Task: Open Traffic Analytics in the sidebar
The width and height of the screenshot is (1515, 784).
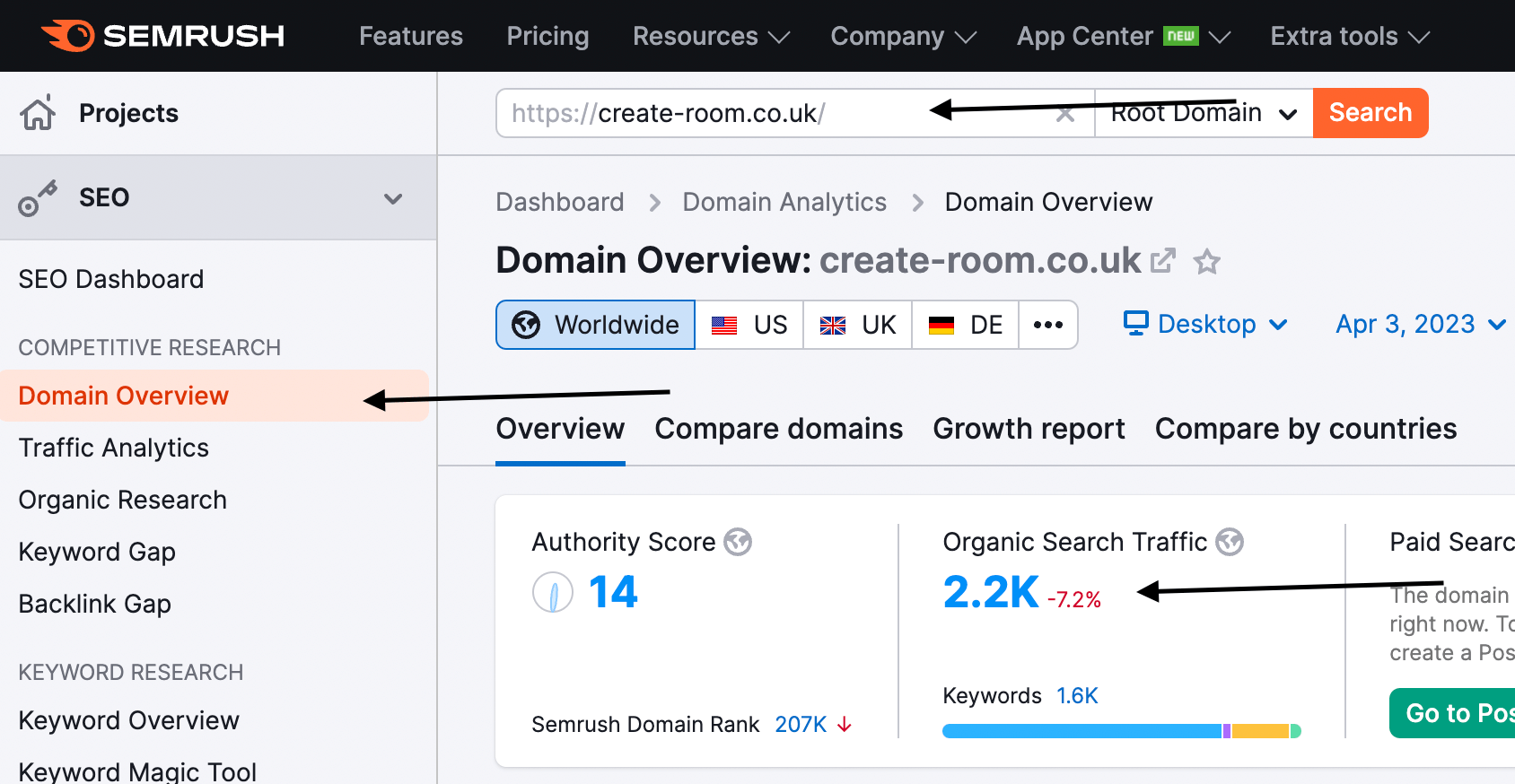Action: pos(114,448)
